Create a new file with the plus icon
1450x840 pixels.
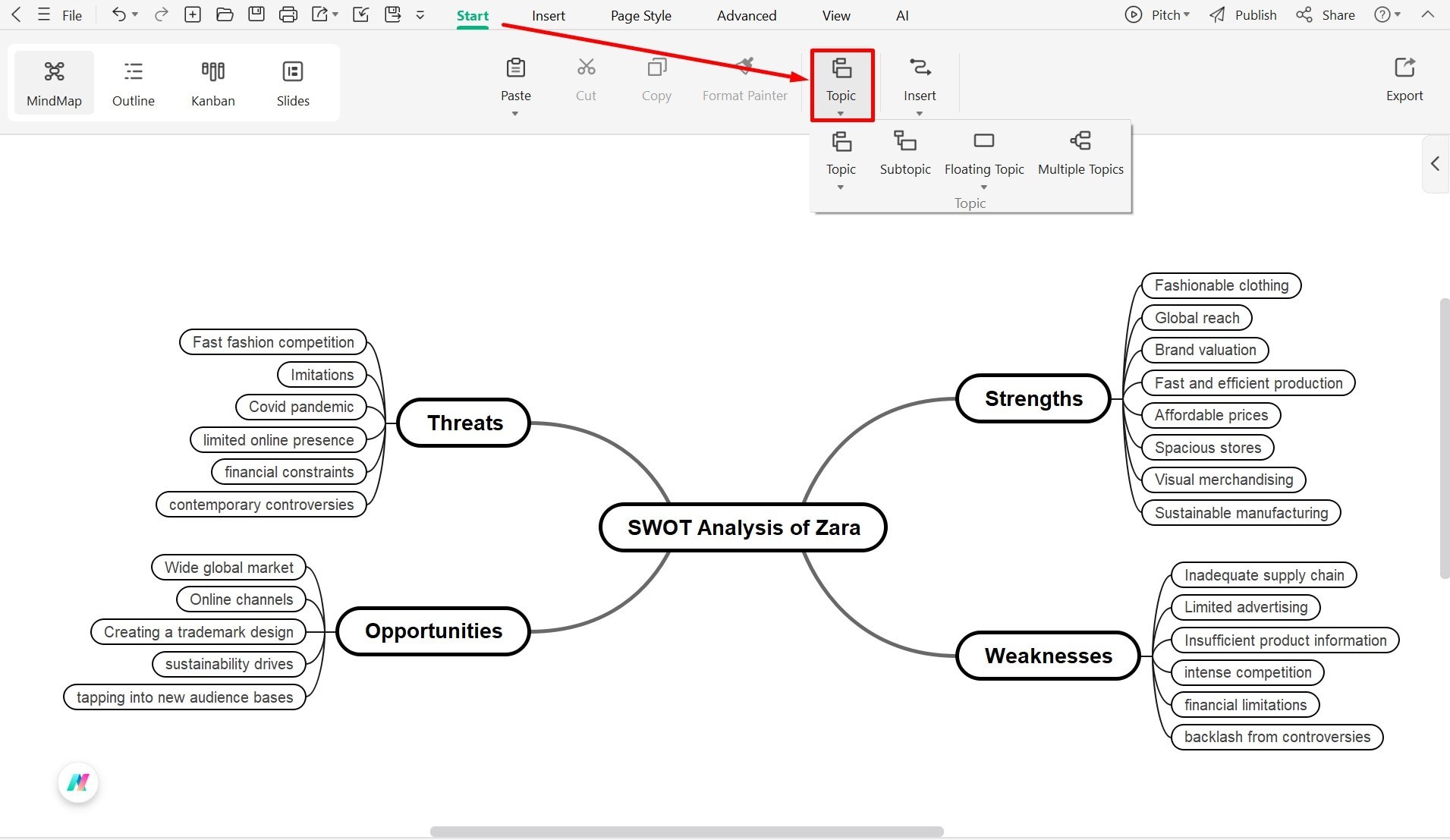193,14
